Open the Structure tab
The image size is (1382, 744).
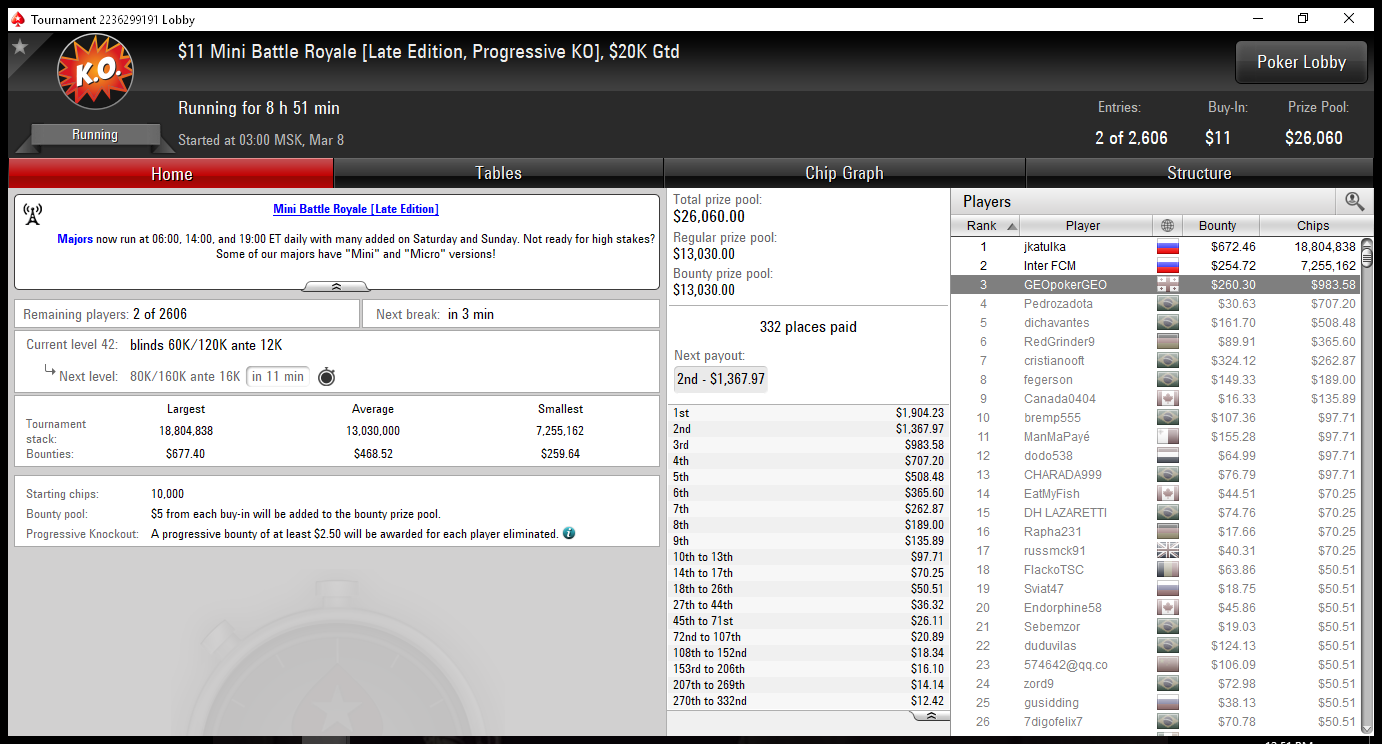pos(1199,173)
